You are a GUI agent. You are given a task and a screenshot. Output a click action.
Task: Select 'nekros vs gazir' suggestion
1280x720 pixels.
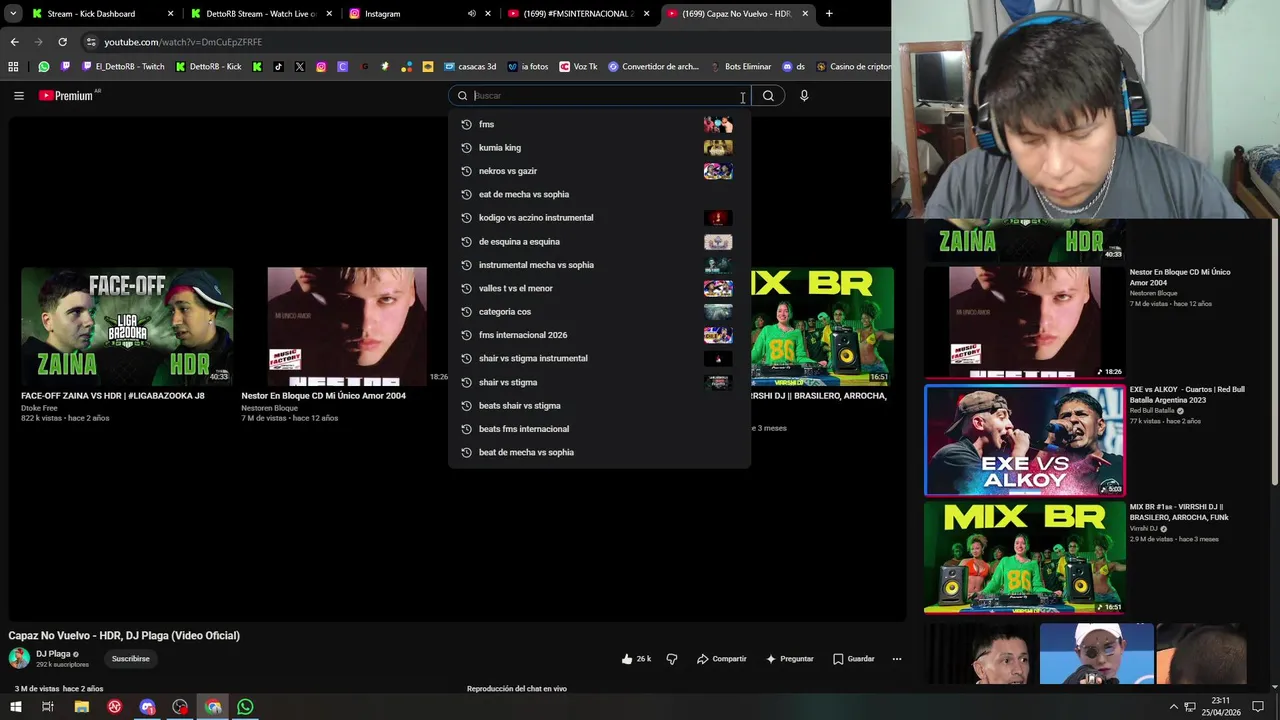599,171
